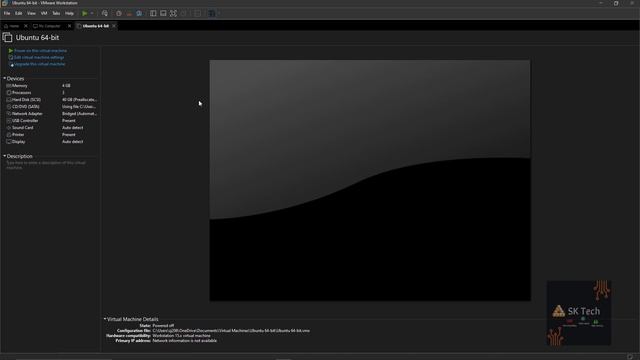Screen dimensions: 640x360
Task: Click the Memory value 4 GB
Action: tap(66, 86)
